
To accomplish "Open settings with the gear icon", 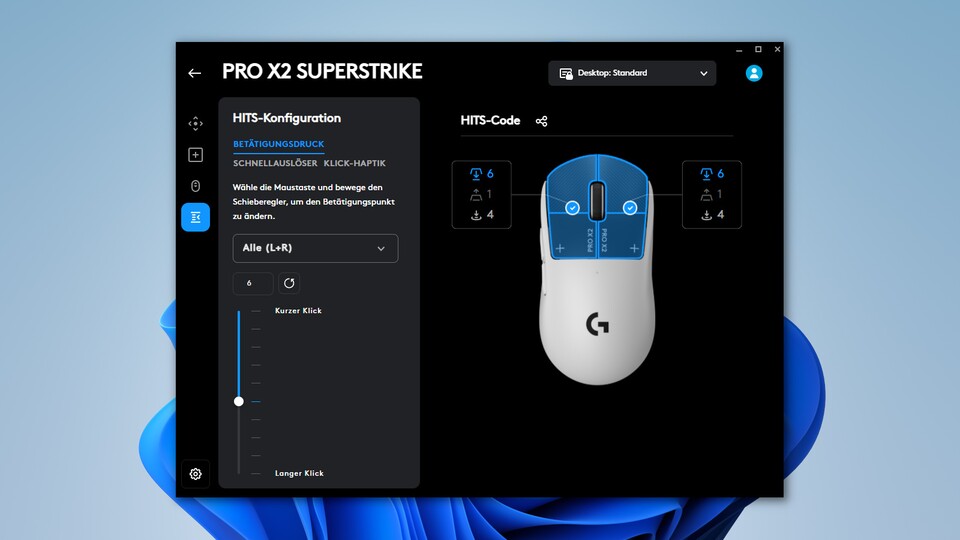I will coord(195,474).
